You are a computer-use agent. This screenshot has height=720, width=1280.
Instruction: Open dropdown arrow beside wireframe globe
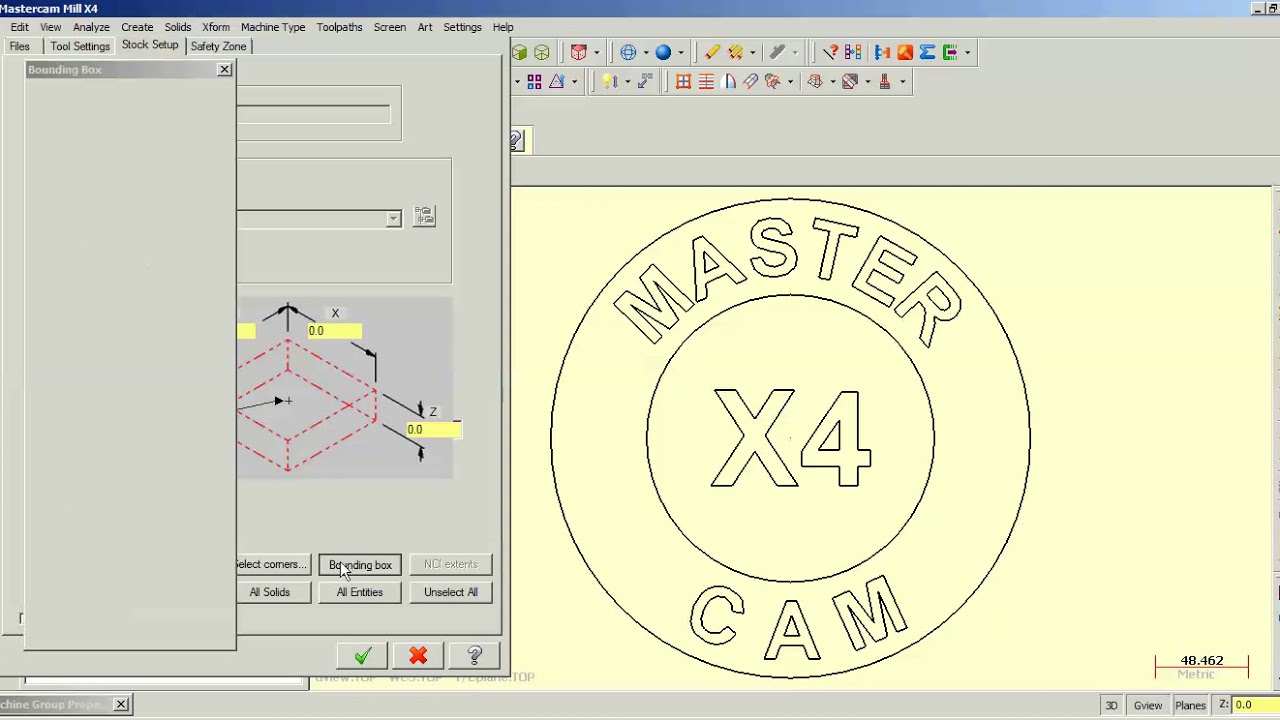646,53
